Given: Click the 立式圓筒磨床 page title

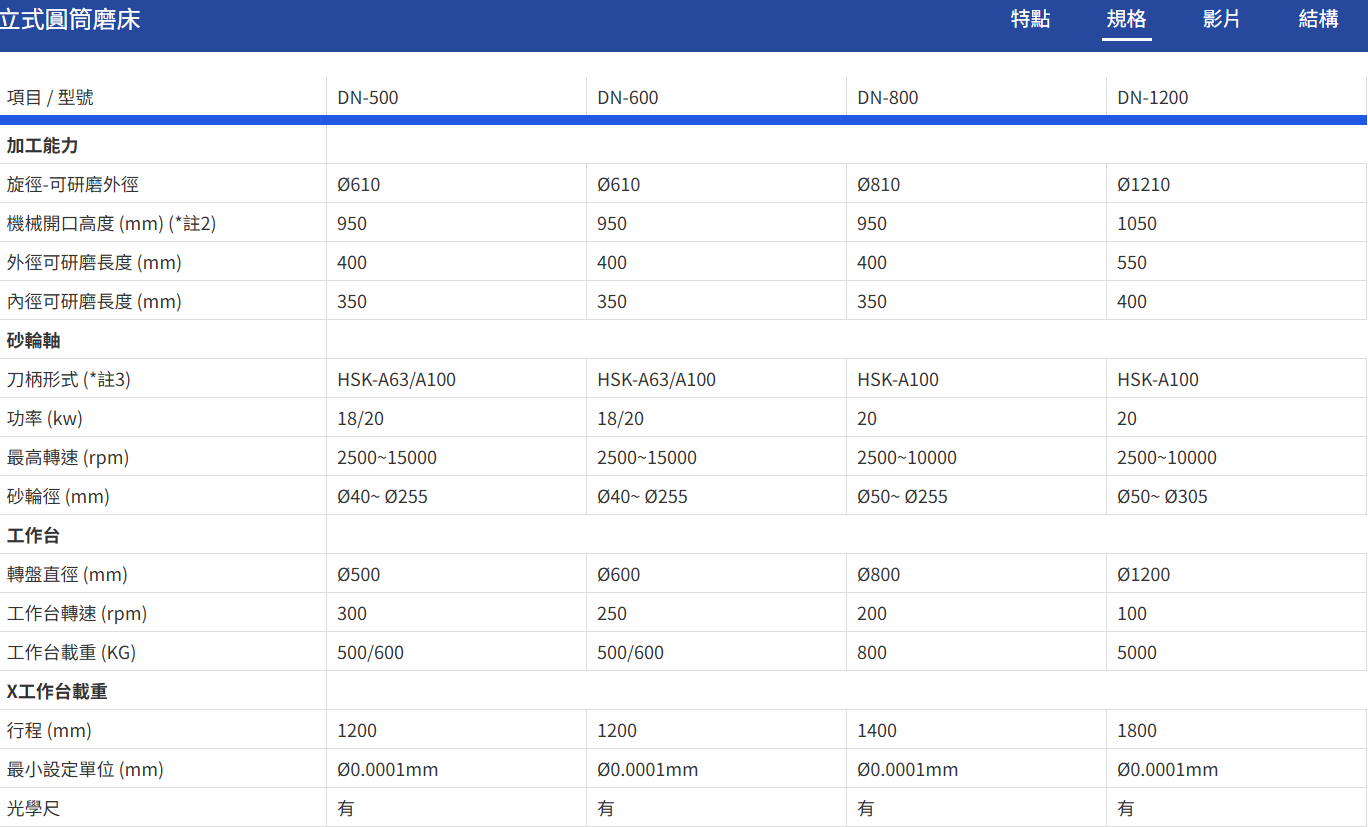Looking at the screenshot, I should (70, 19).
